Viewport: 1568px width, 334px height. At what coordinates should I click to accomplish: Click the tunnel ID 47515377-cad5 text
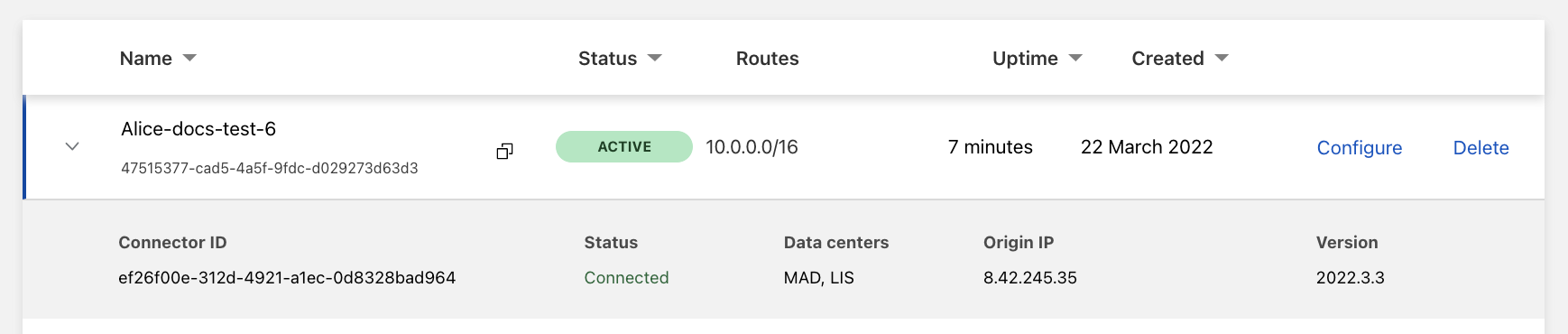(x=270, y=168)
